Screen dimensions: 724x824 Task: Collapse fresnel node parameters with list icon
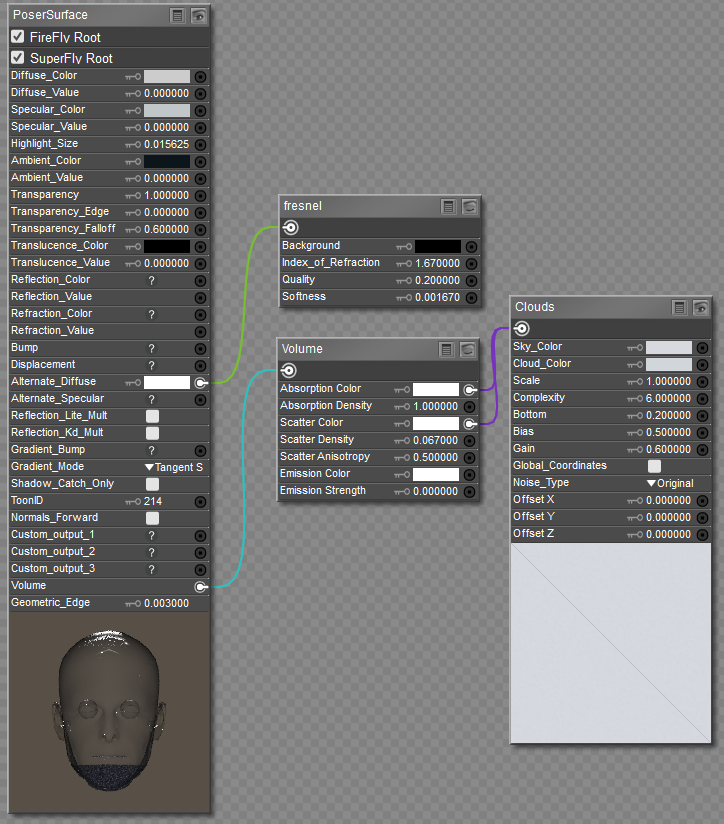(x=449, y=206)
